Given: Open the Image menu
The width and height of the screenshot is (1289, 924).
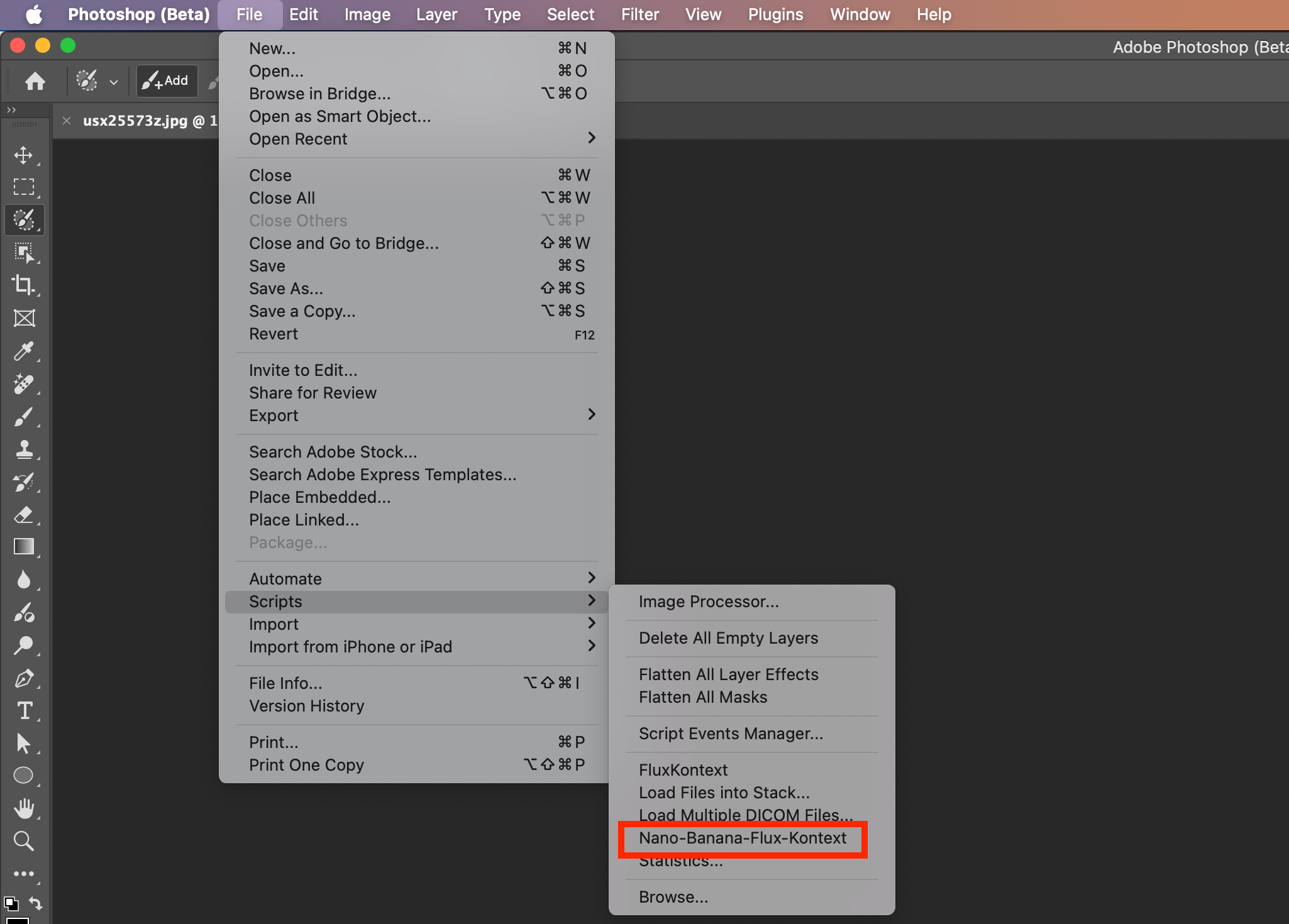Looking at the screenshot, I should [367, 14].
